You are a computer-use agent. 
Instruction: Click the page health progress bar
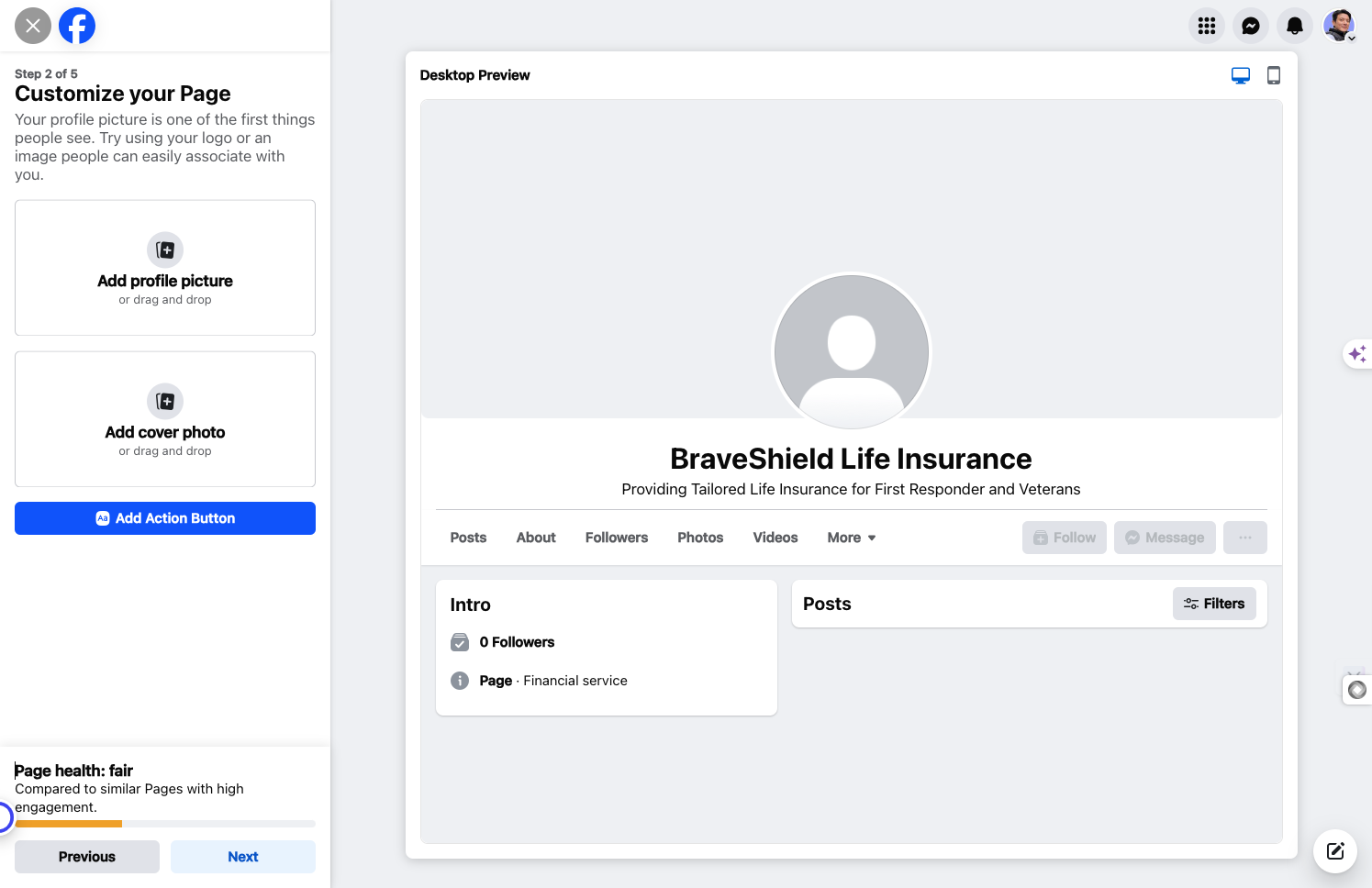(165, 824)
